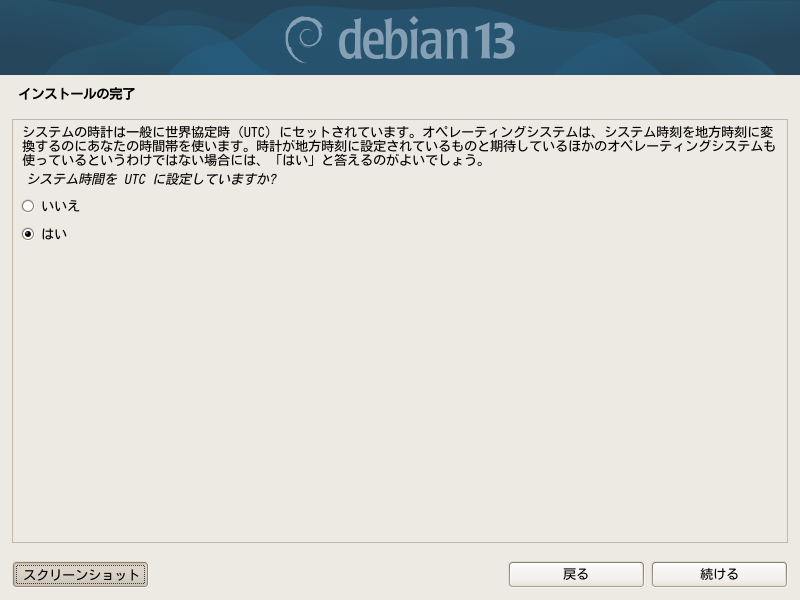Click the いいえ option label text
The width and height of the screenshot is (800, 600).
tap(60, 206)
